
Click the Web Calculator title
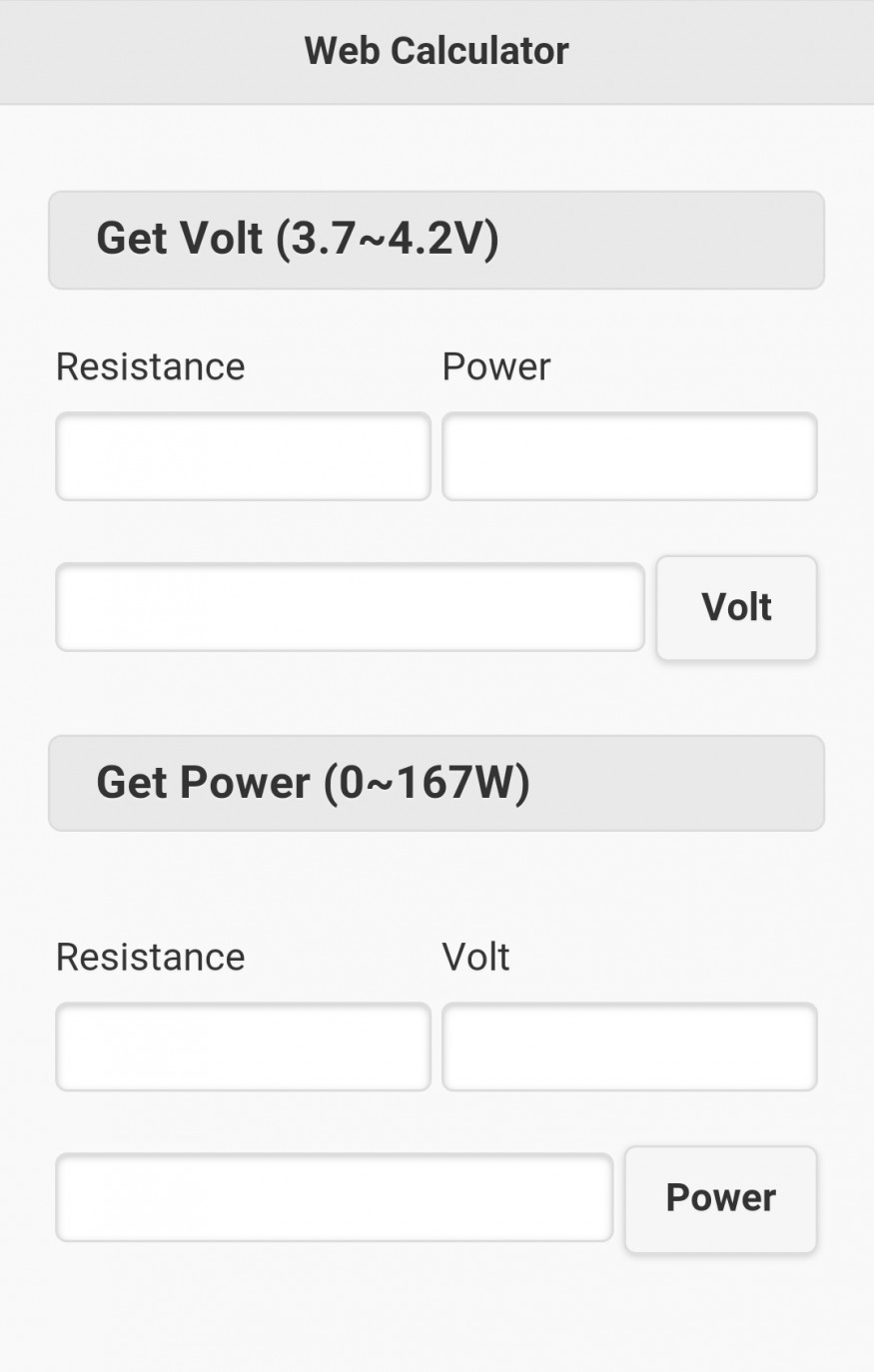(x=437, y=51)
